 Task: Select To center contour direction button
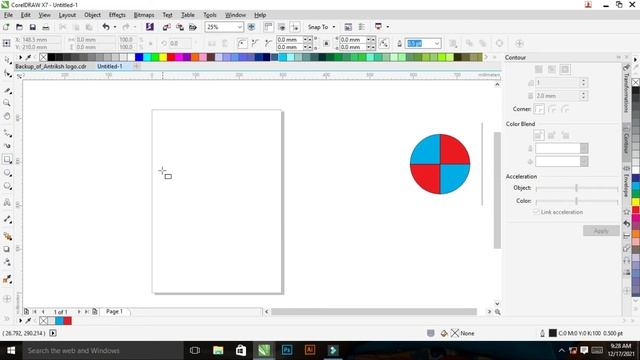click(x=539, y=69)
